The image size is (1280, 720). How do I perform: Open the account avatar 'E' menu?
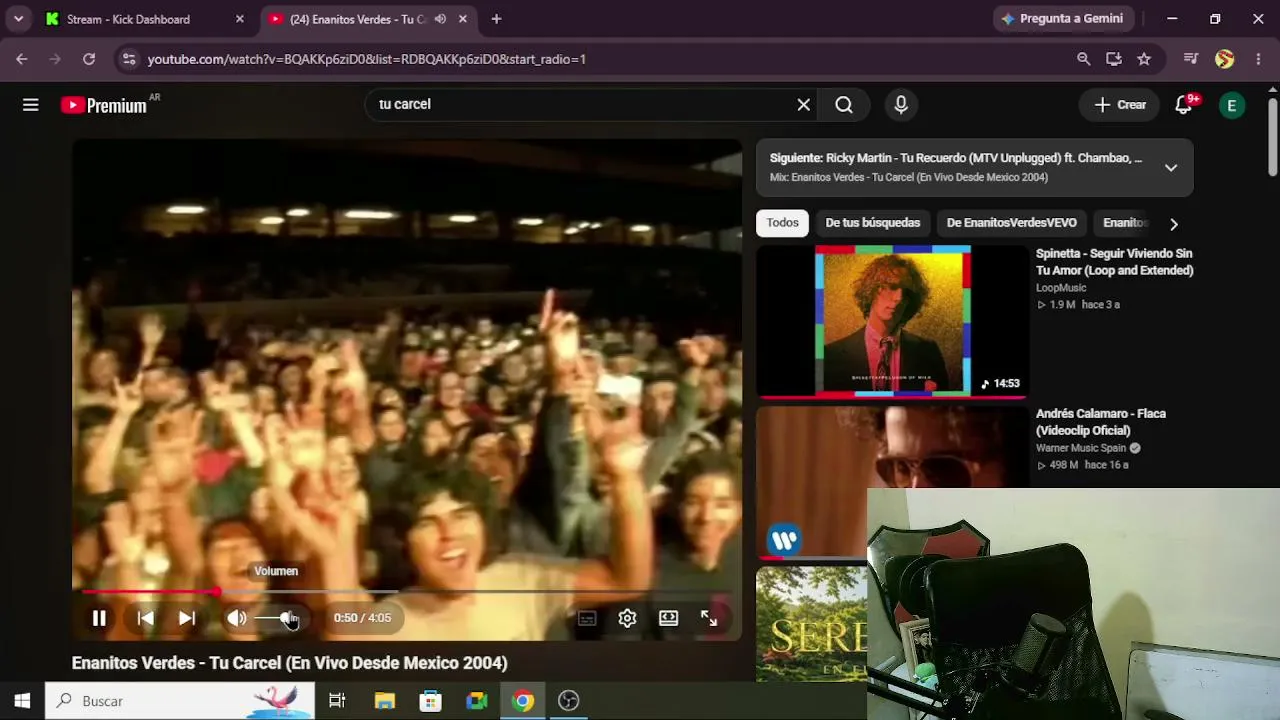point(1232,105)
